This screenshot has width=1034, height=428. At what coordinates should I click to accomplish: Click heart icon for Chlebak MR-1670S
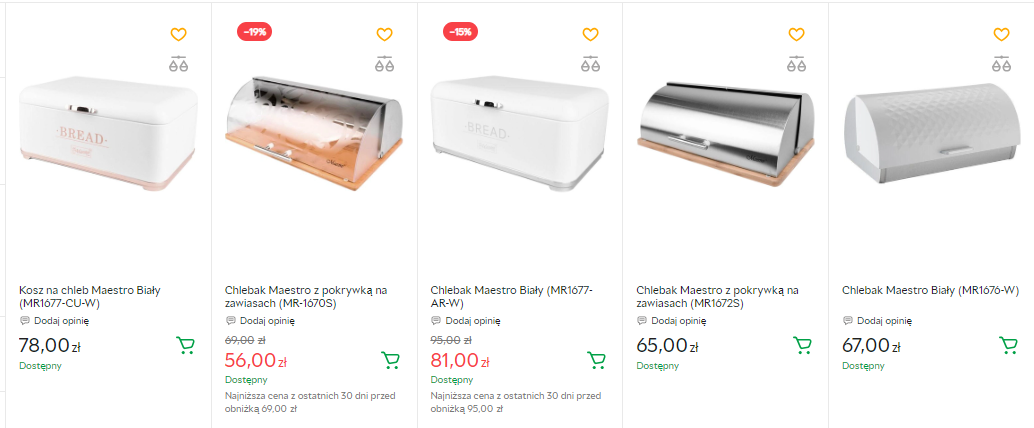(384, 35)
